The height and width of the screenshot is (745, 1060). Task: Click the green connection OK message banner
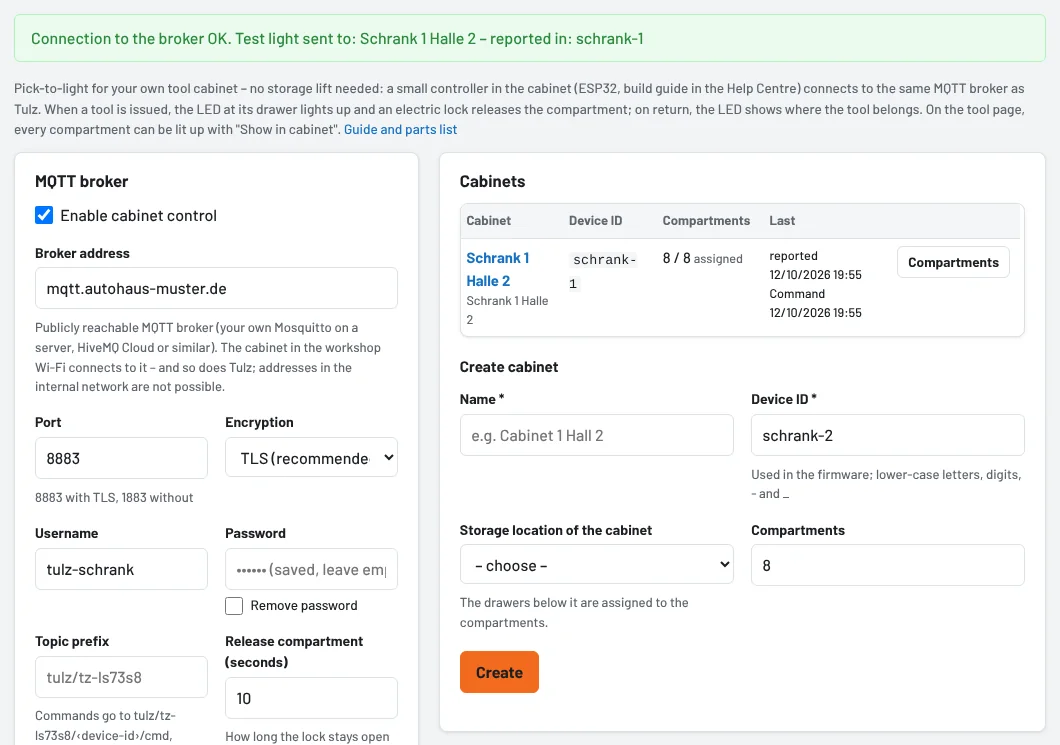click(x=530, y=39)
